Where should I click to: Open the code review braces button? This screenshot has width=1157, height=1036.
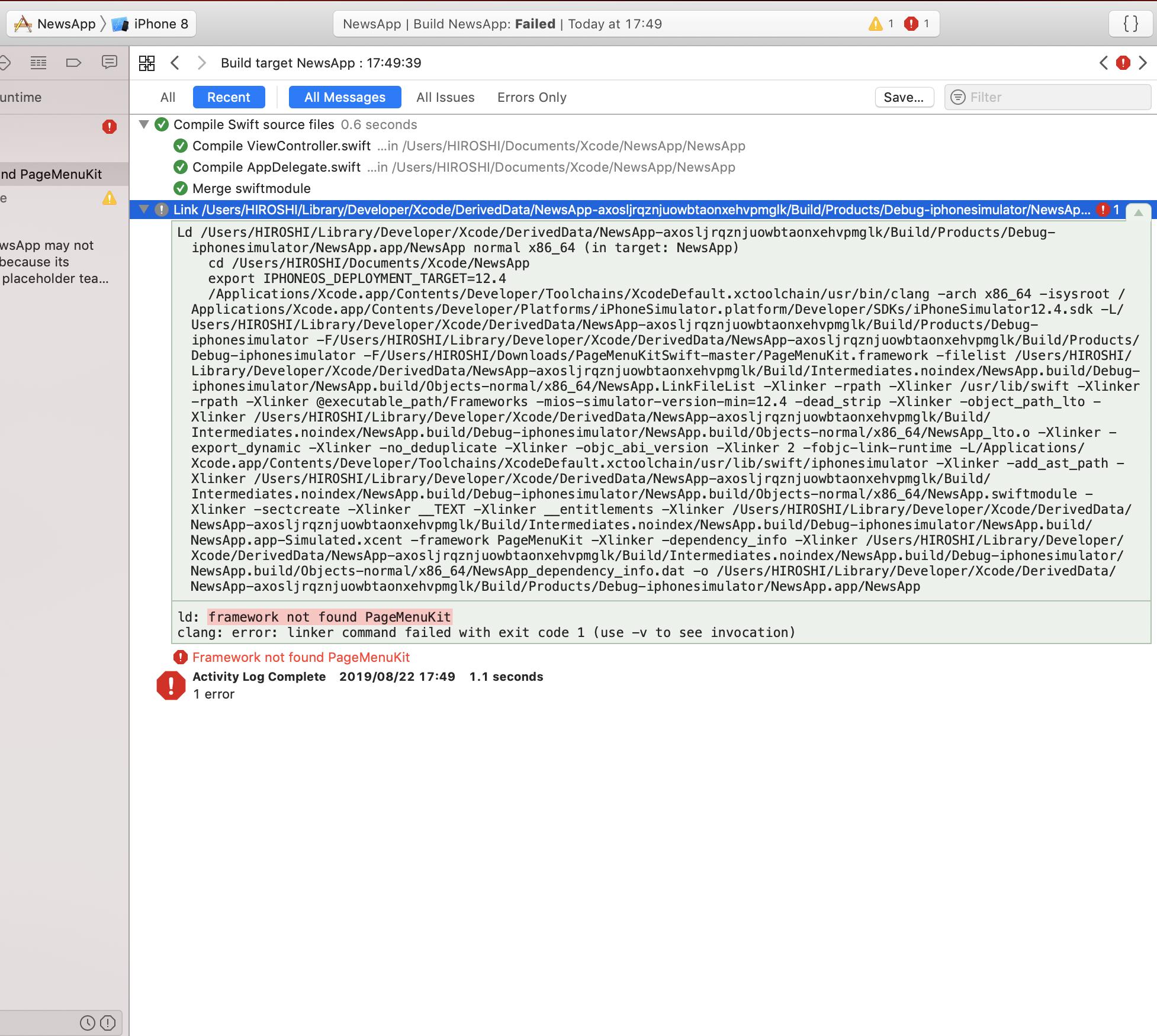point(1131,24)
